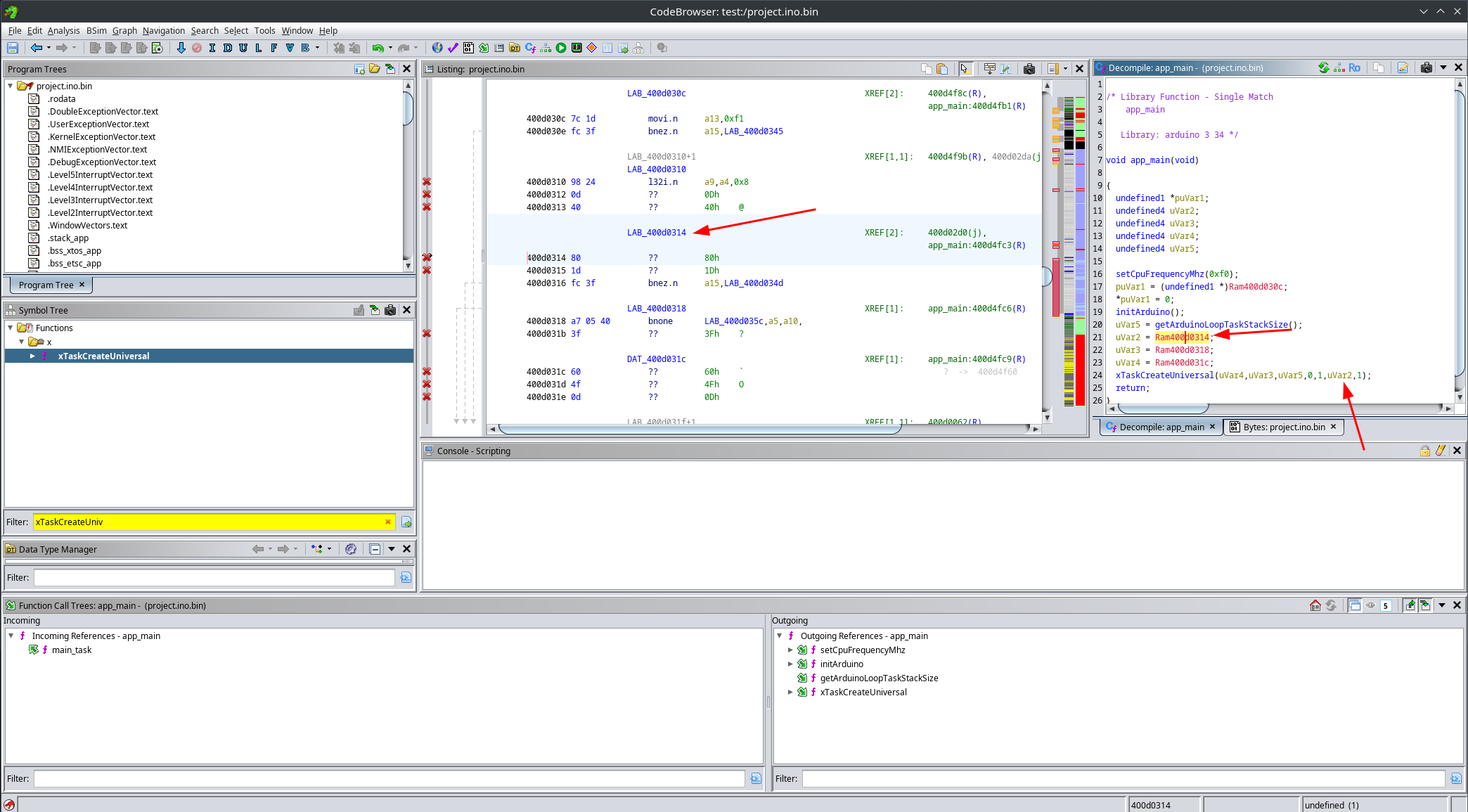Toggle the console scroll lock icon
Viewport: 1468px width, 812px height.
1424,451
